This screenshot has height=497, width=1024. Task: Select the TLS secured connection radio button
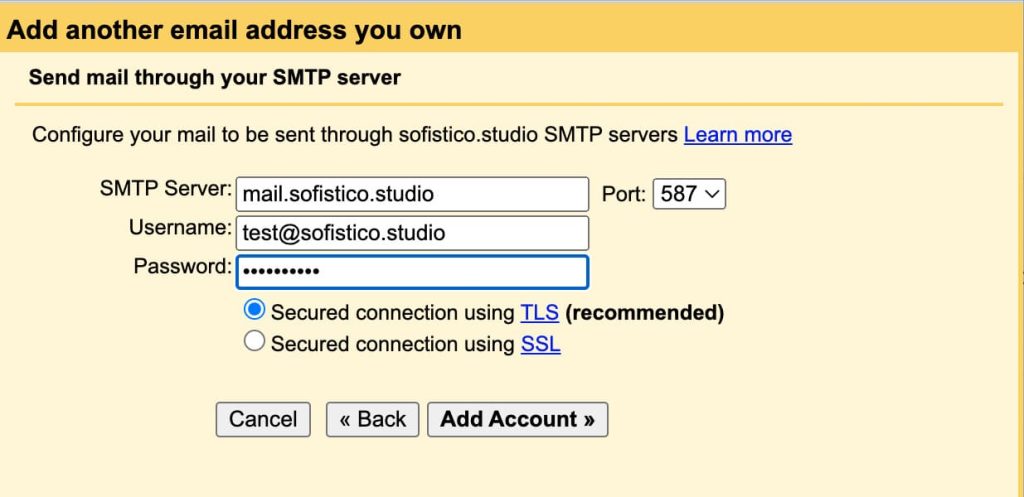tap(255, 311)
